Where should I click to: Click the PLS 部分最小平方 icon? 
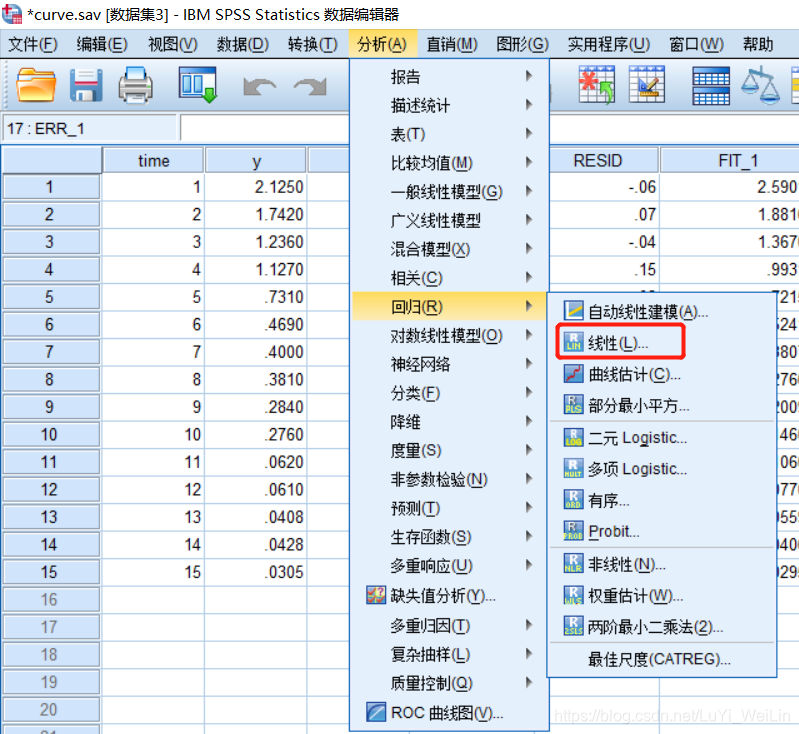coord(573,405)
